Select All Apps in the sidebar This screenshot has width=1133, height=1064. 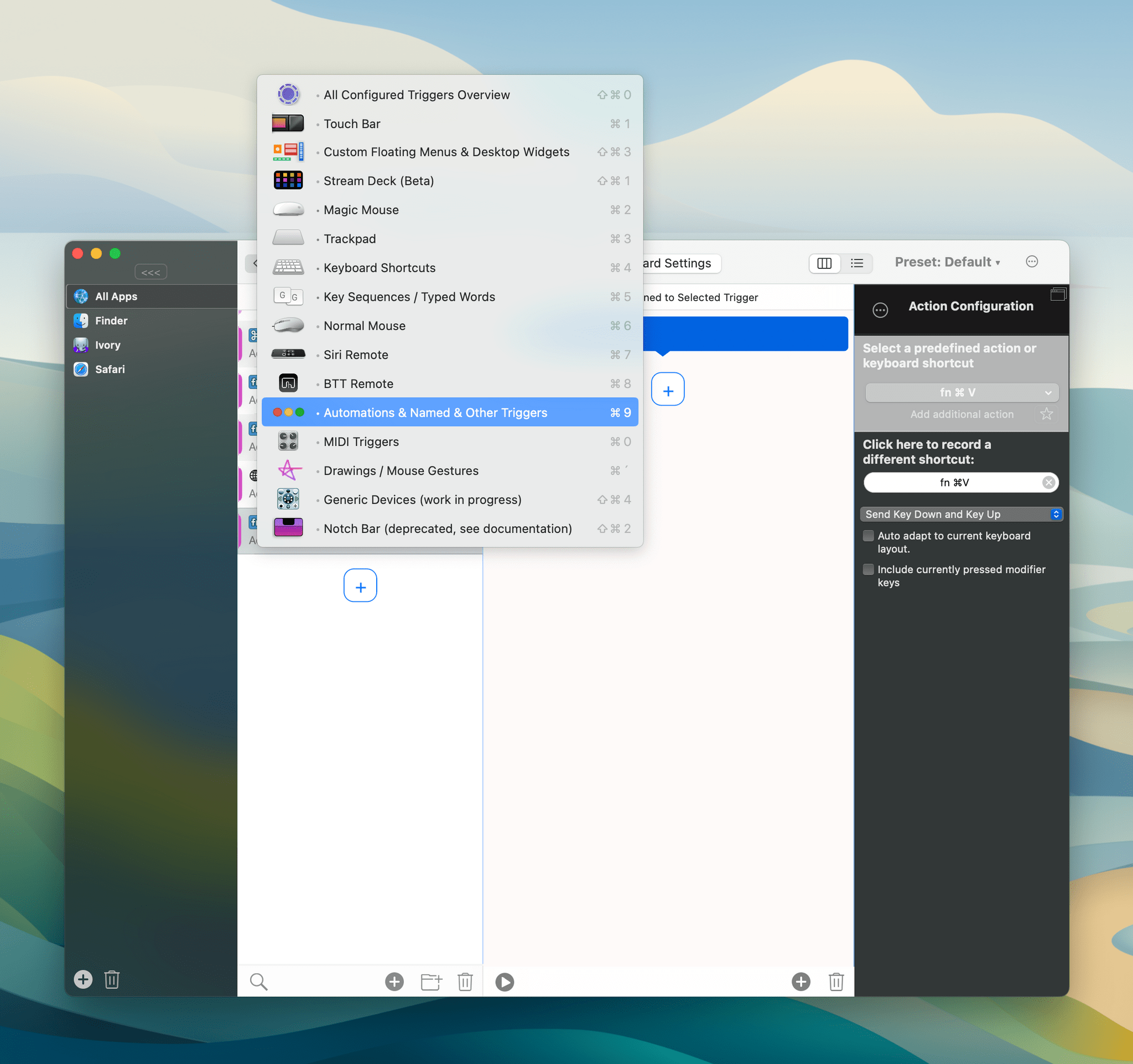pyautogui.click(x=152, y=297)
